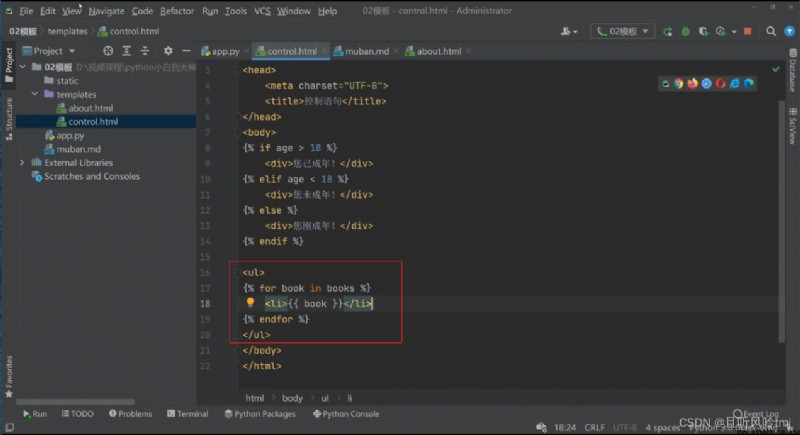Click the Project panel horizontal scrollbar
800x435 pixels.
(x=76, y=402)
